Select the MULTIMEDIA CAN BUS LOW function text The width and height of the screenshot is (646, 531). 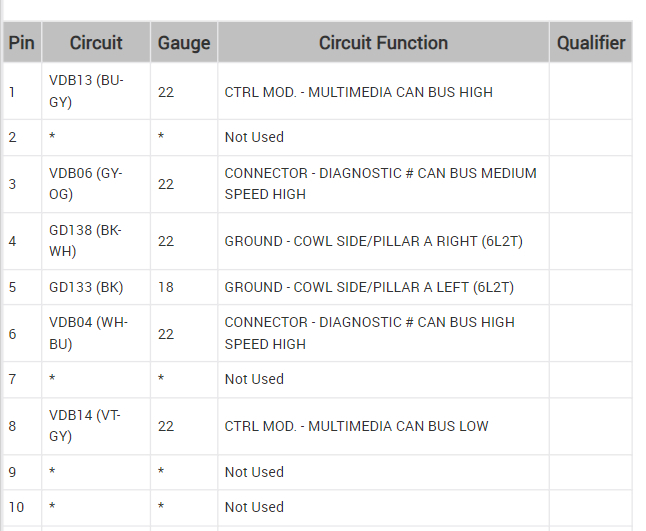point(356,426)
